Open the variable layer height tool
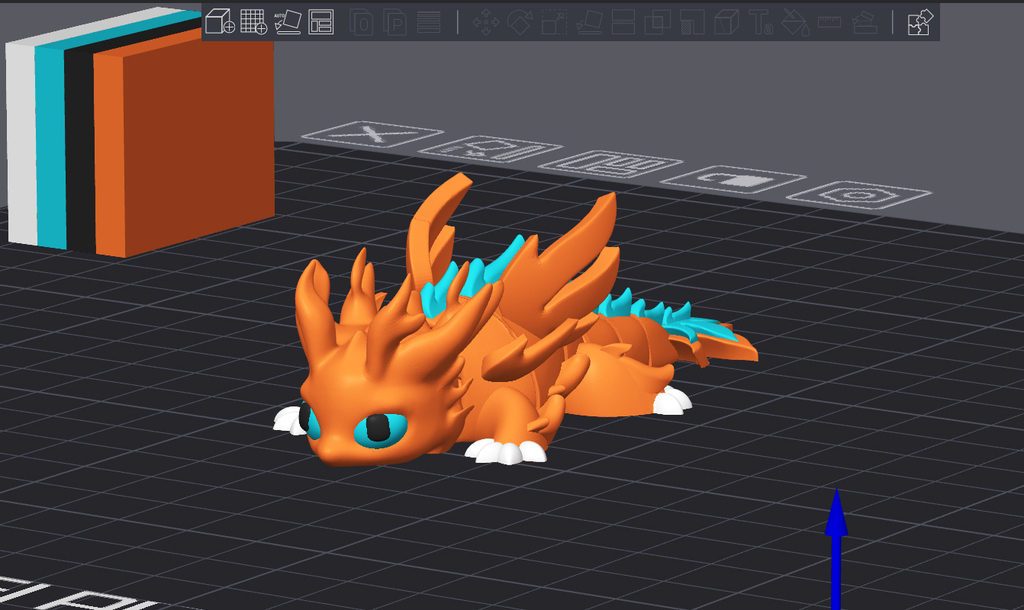This screenshot has width=1024, height=610. pos(427,22)
